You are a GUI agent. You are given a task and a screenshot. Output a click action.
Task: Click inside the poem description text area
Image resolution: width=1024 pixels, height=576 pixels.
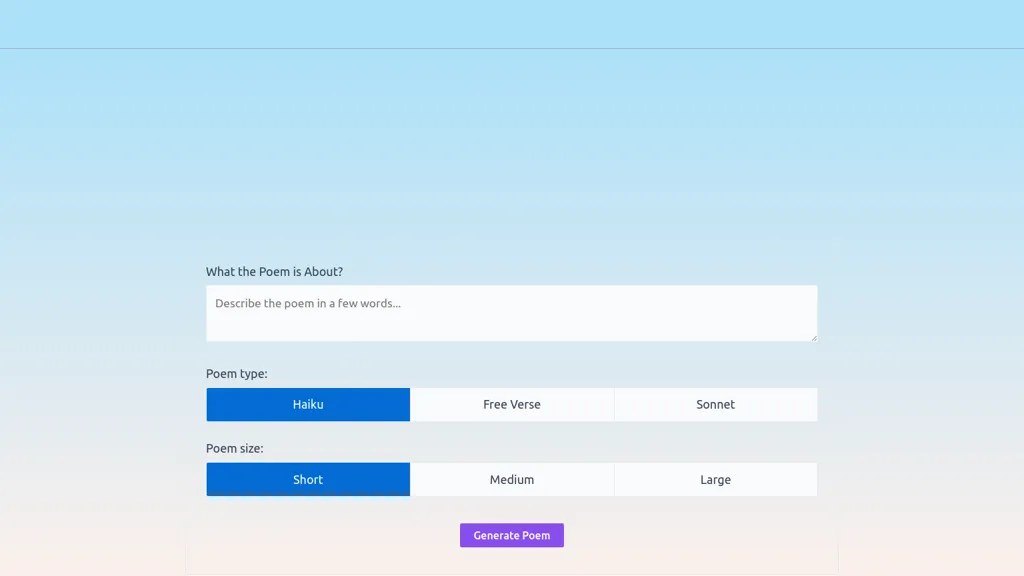coord(511,312)
